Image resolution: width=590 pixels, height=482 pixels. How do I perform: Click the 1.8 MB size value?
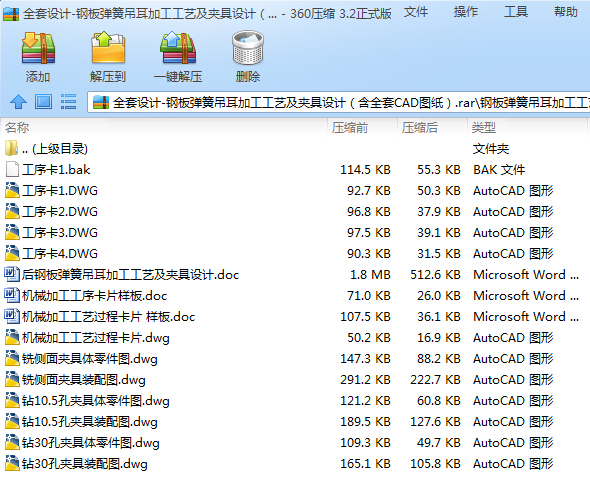pos(370,275)
